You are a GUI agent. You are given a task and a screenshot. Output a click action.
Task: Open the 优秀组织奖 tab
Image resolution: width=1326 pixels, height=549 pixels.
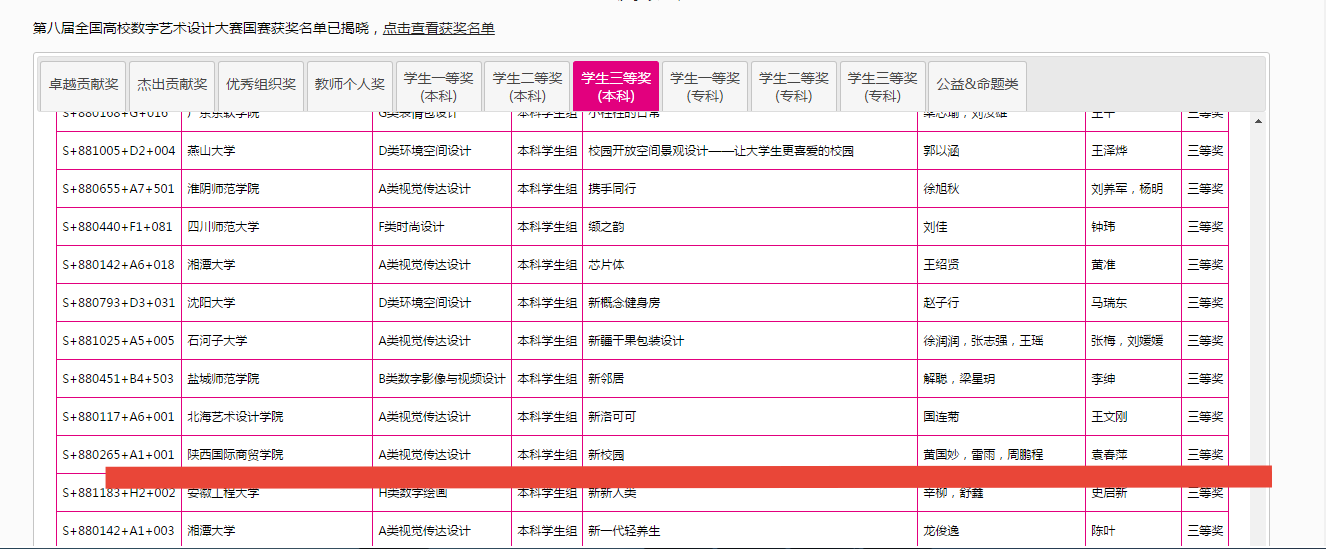pos(261,87)
